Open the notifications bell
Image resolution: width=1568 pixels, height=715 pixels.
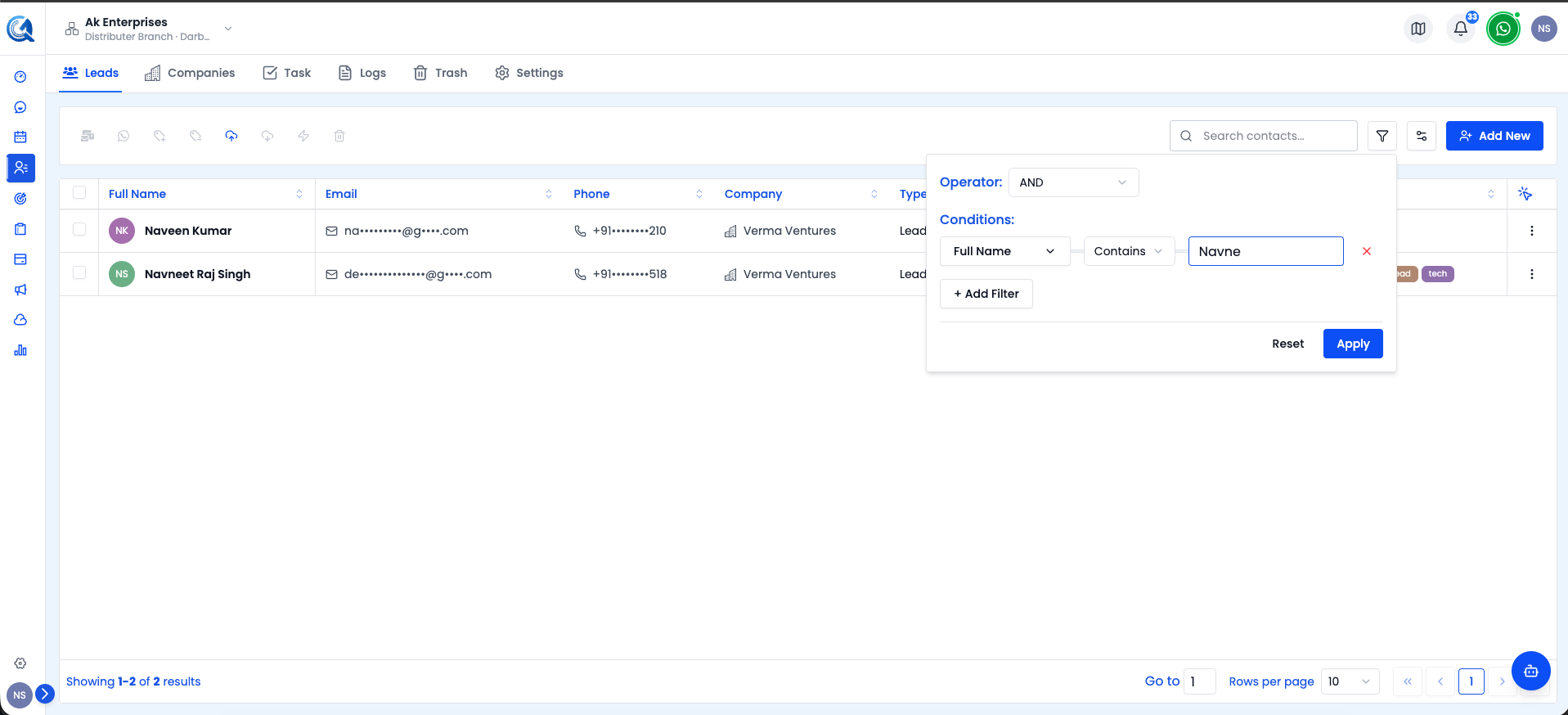pos(1460,29)
